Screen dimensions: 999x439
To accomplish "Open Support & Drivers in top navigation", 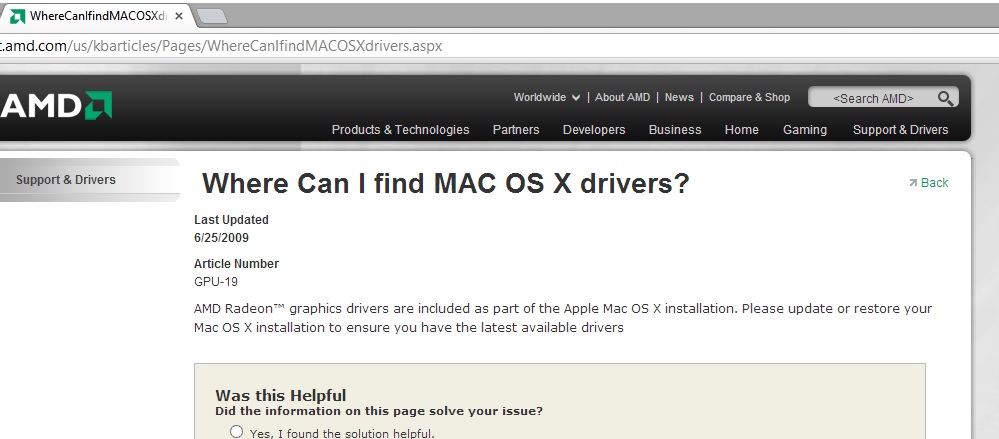I will tap(900, 130).
